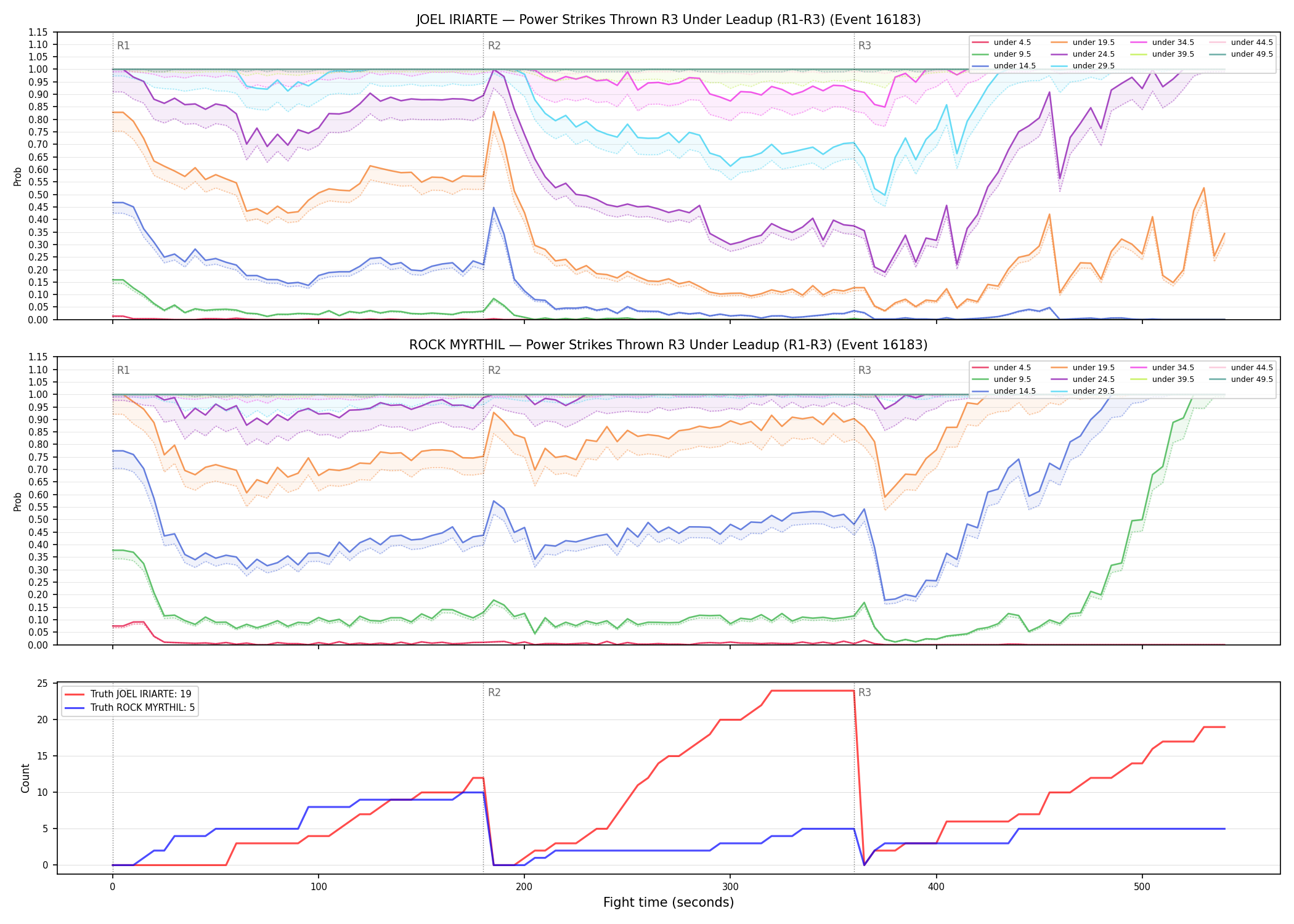Click the R1 round marker in JOEL IRIARTE chart
The width and height of the screenshot is (1294, 924).
click(123, 46)
